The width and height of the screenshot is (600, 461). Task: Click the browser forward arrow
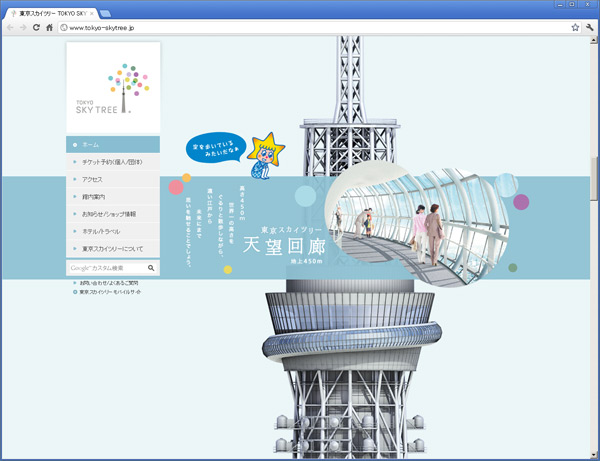point(23,28)
